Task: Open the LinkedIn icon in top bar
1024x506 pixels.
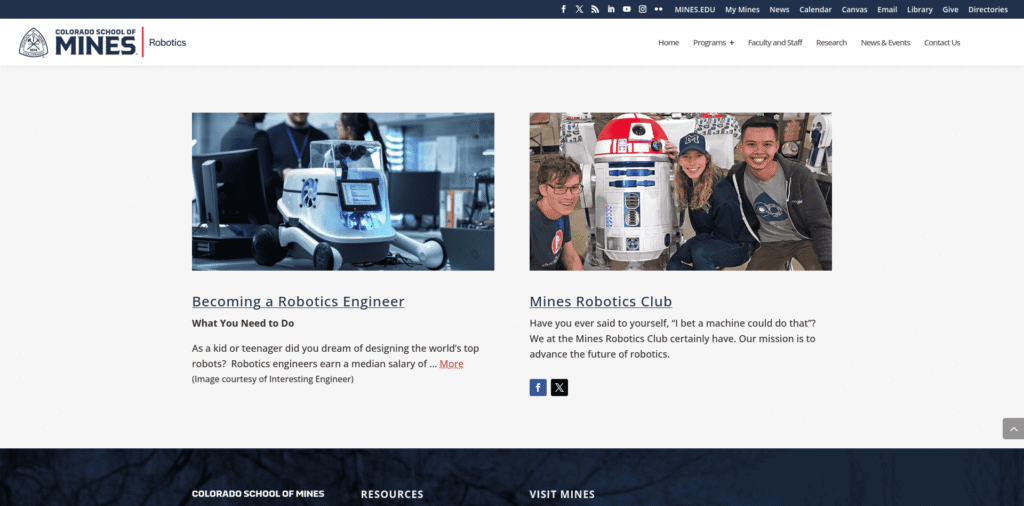Action: click(x=611, y=9)
